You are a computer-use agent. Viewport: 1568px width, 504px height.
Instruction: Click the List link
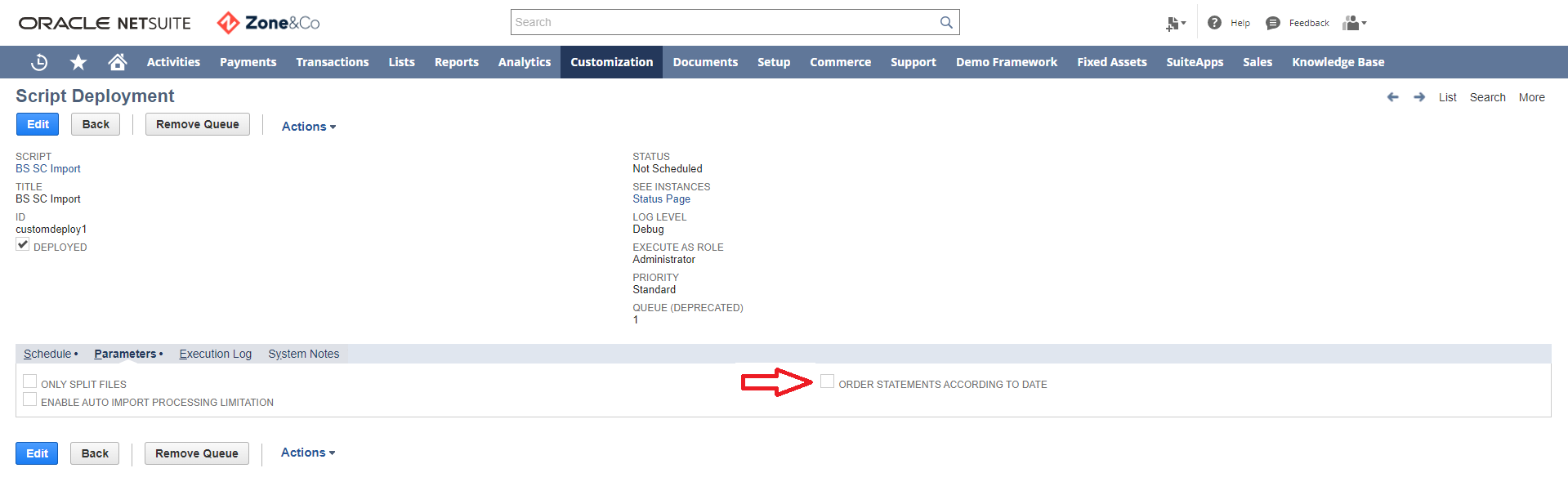tap(1448, 97)
